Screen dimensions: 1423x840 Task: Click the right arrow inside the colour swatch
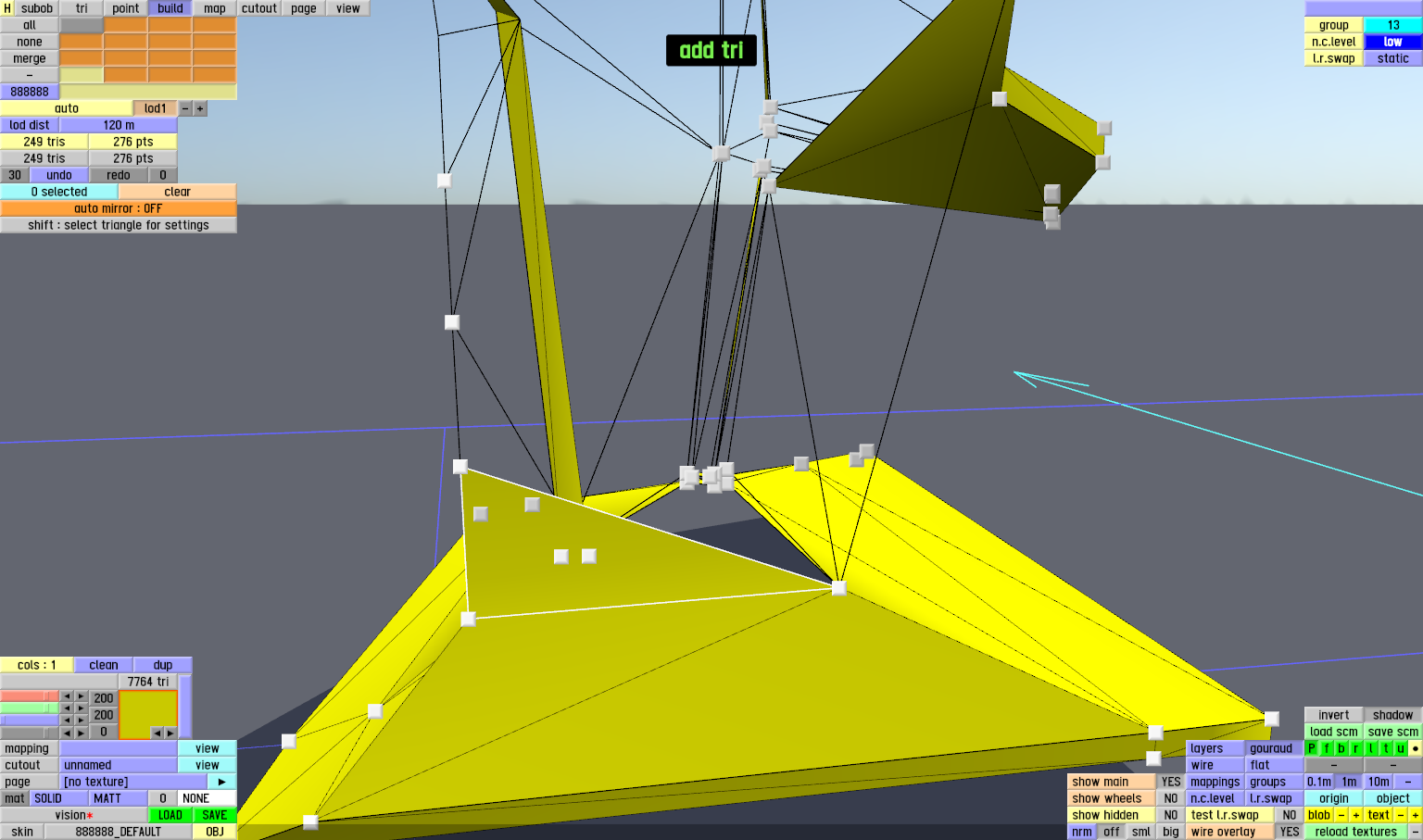[170, 733]
